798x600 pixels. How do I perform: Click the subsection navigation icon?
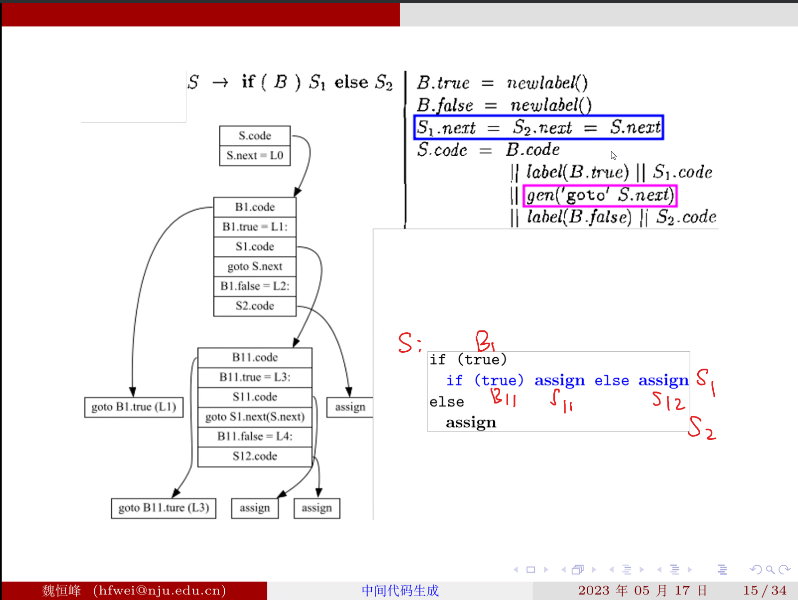tap(626, 569)
